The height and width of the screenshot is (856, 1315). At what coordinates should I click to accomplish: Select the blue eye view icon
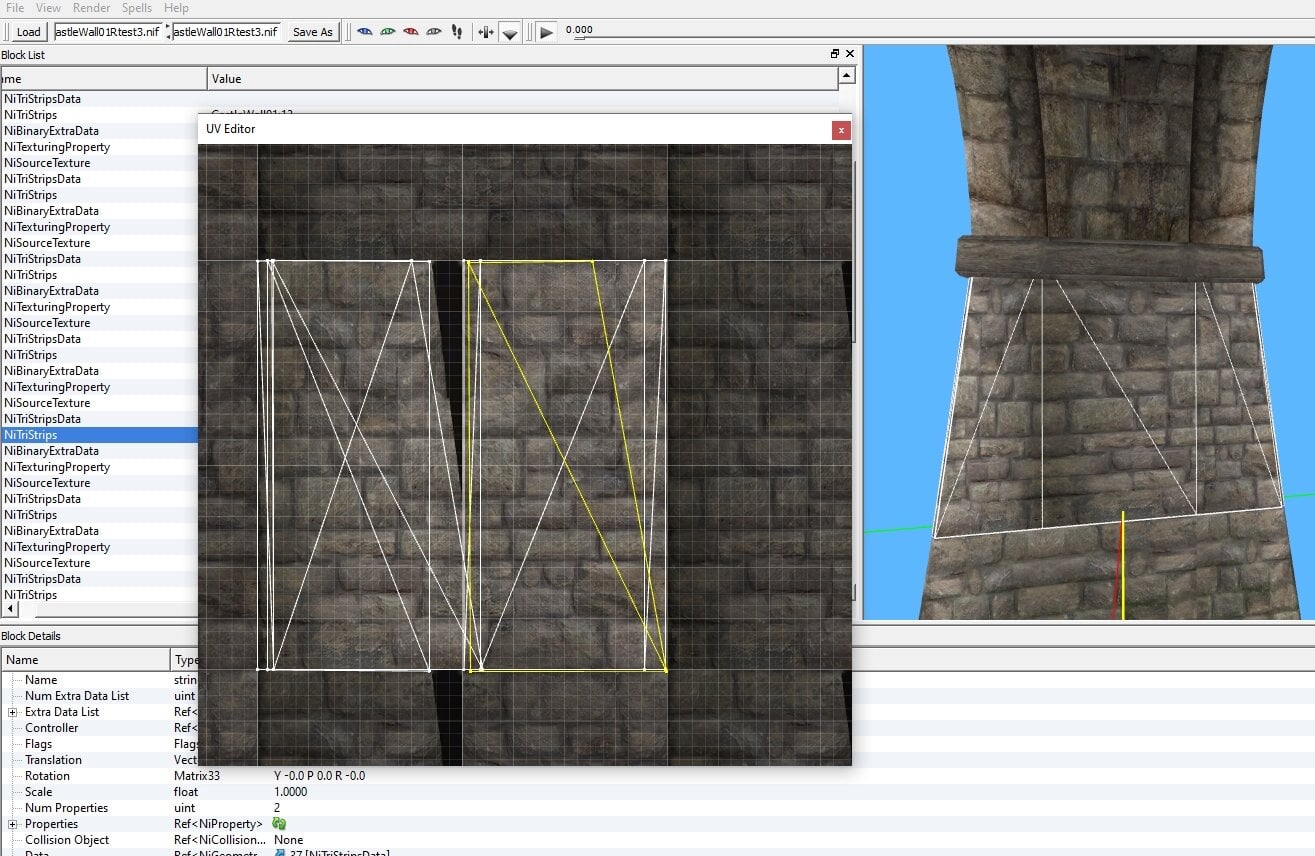(x=365, y=32)
